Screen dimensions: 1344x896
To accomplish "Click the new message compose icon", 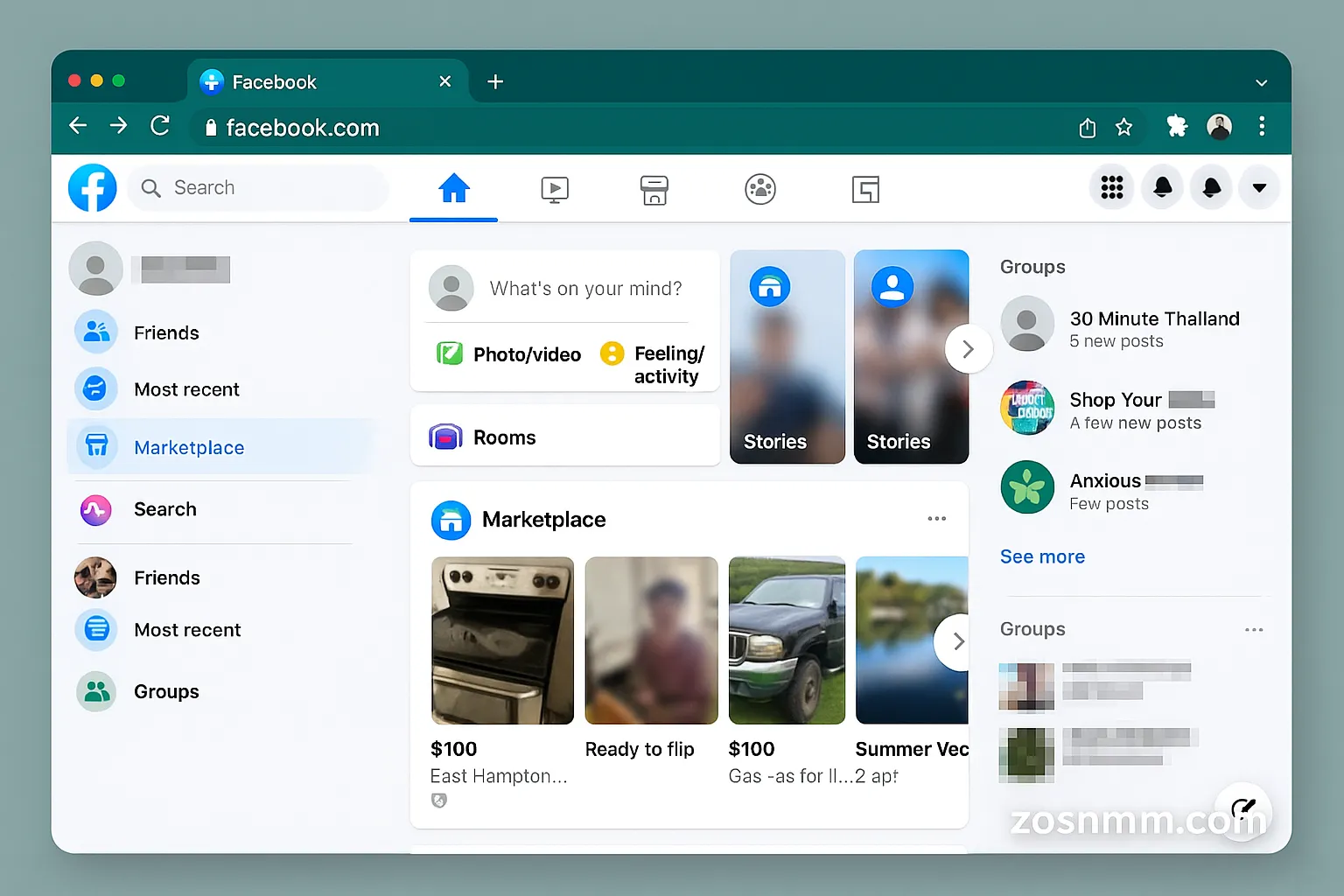I will 1242,810.
